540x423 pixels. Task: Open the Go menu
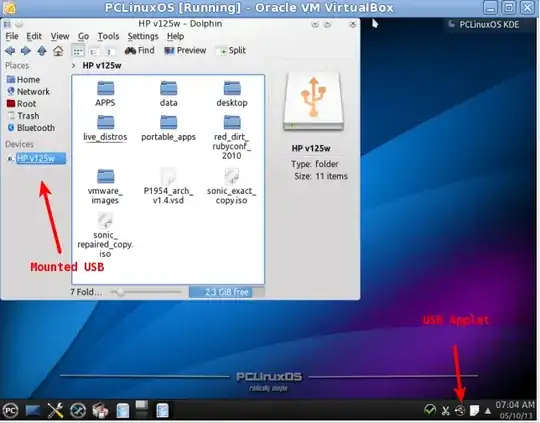[83, 36]
